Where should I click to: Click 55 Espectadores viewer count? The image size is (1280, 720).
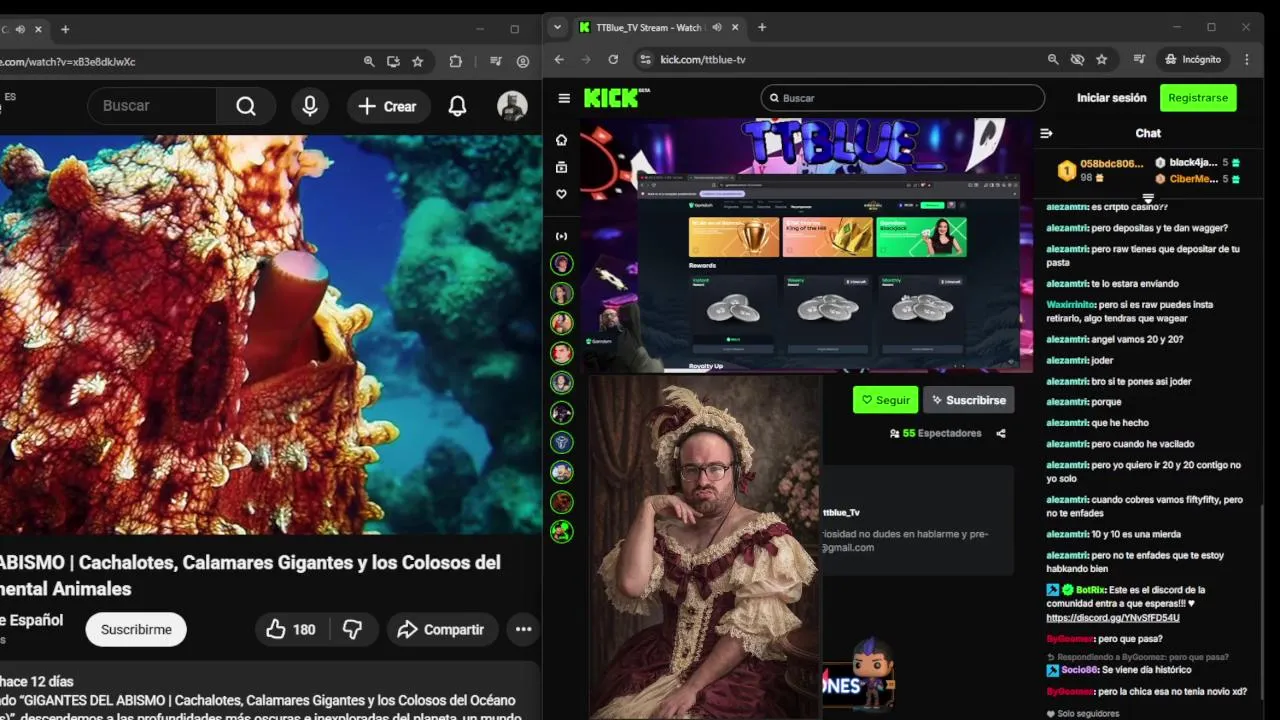click(934, 433)
